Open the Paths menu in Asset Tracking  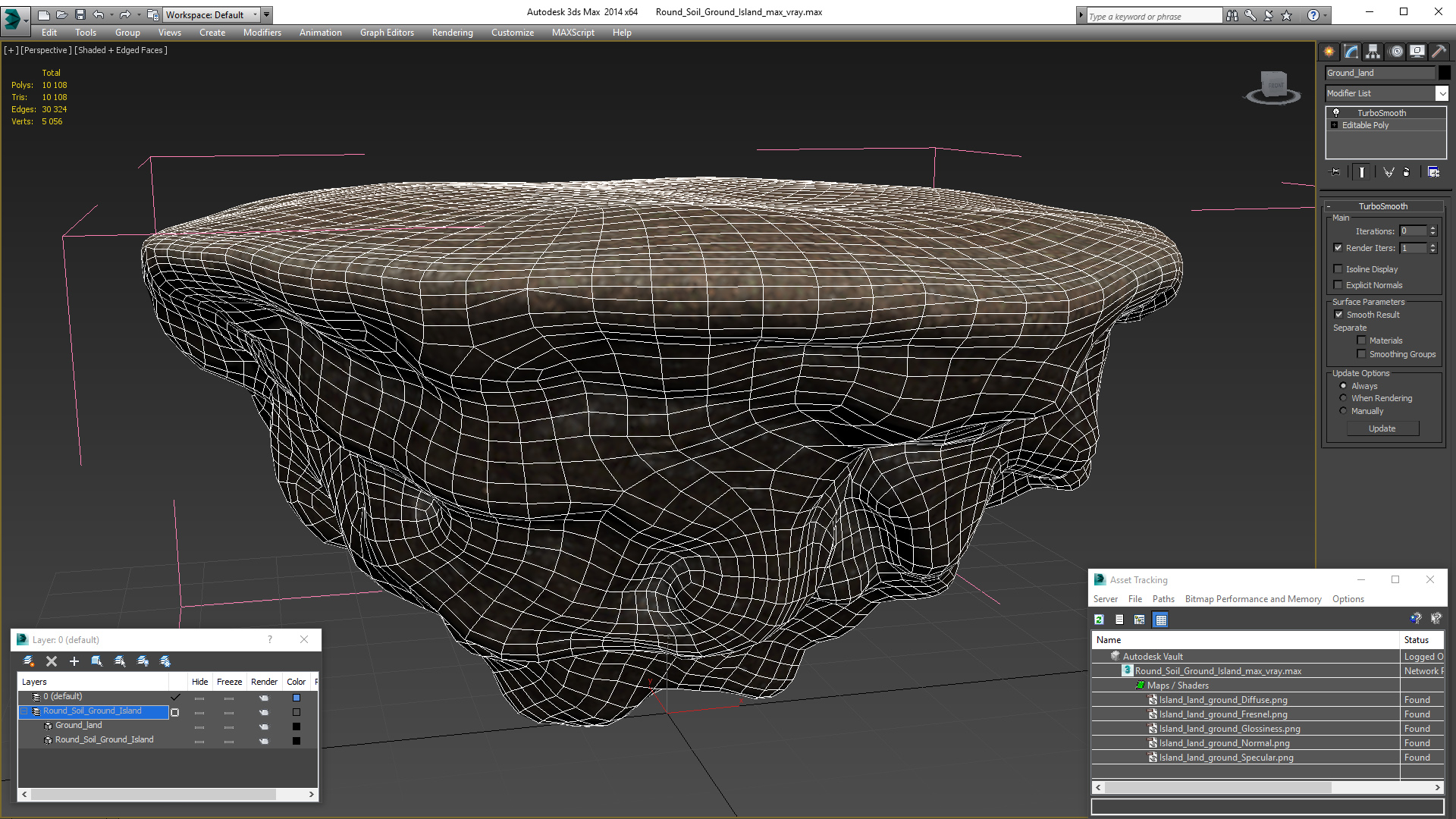1163,599
